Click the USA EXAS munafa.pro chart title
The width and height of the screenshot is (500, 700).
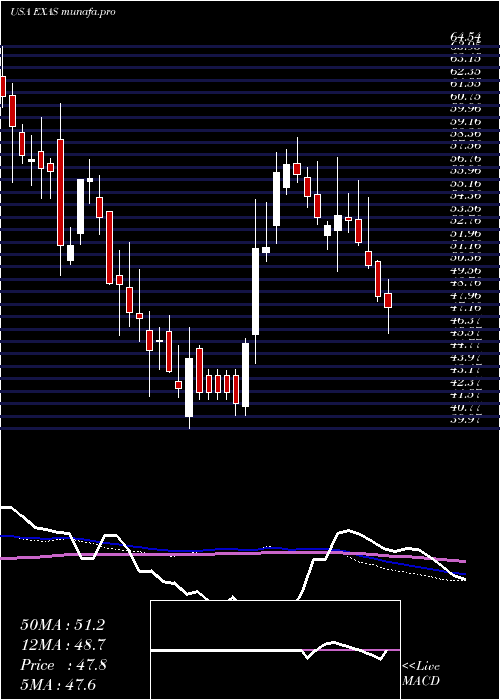coord(63,12)
